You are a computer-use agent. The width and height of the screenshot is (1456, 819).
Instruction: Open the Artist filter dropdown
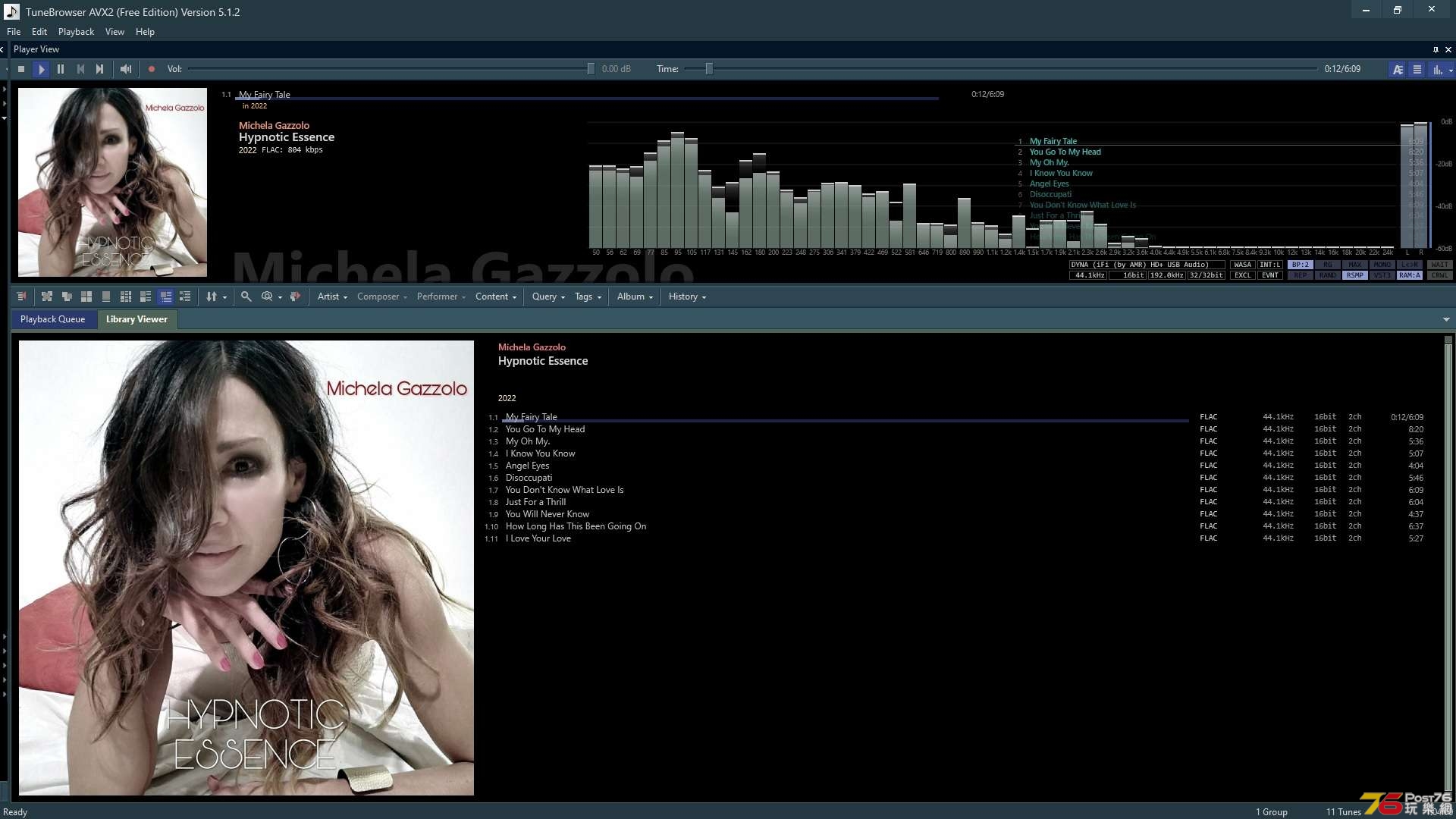click(332, 297)
